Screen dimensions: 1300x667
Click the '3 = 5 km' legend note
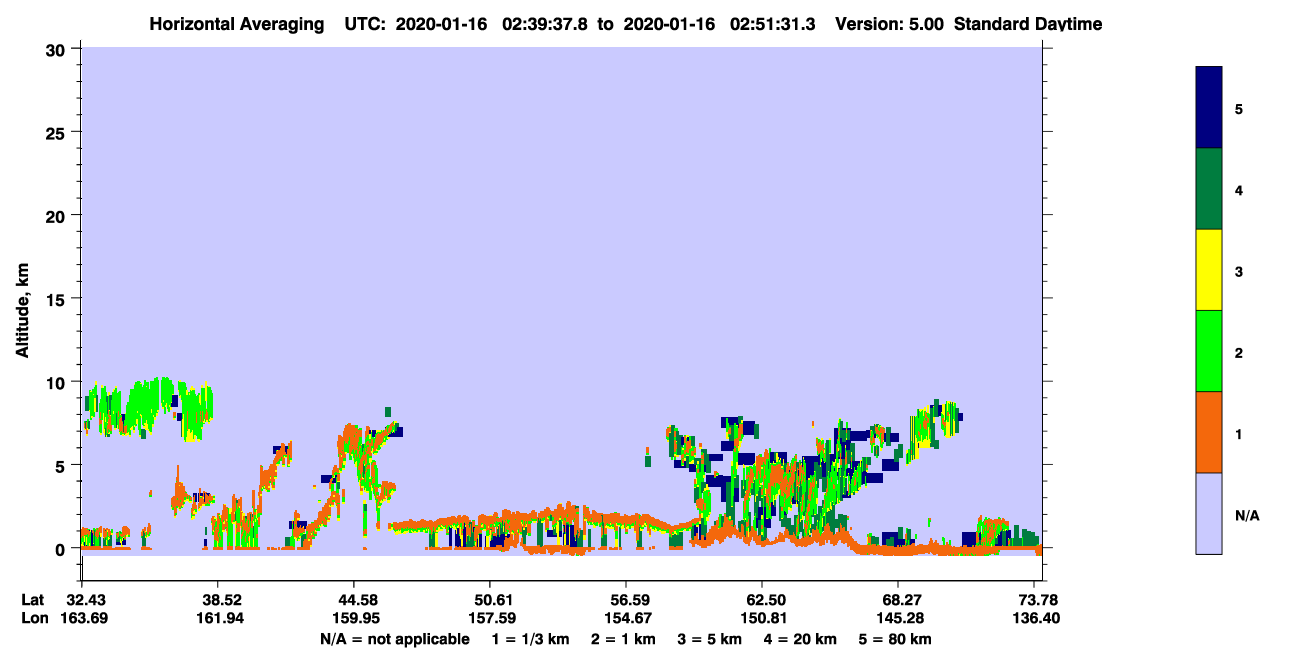[709, 639]
